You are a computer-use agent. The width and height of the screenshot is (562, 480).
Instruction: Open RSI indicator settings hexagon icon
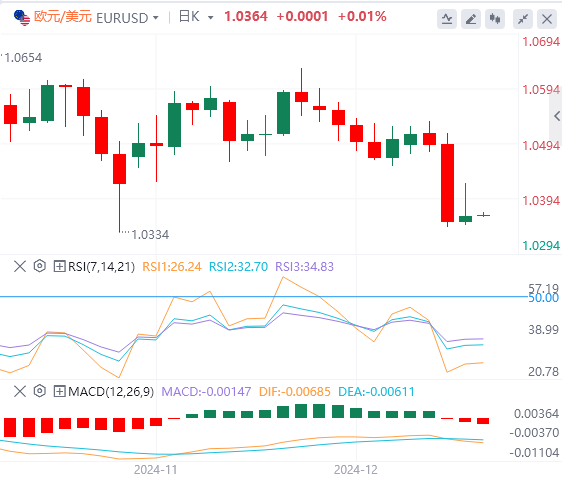(x=40, y=266)
